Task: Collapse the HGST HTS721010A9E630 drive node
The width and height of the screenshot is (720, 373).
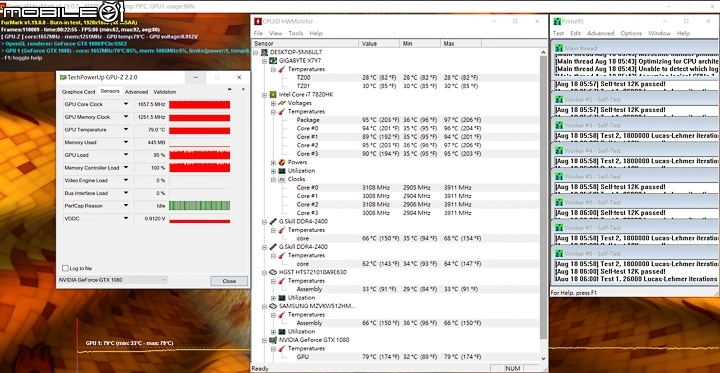Action: [264, 272]
